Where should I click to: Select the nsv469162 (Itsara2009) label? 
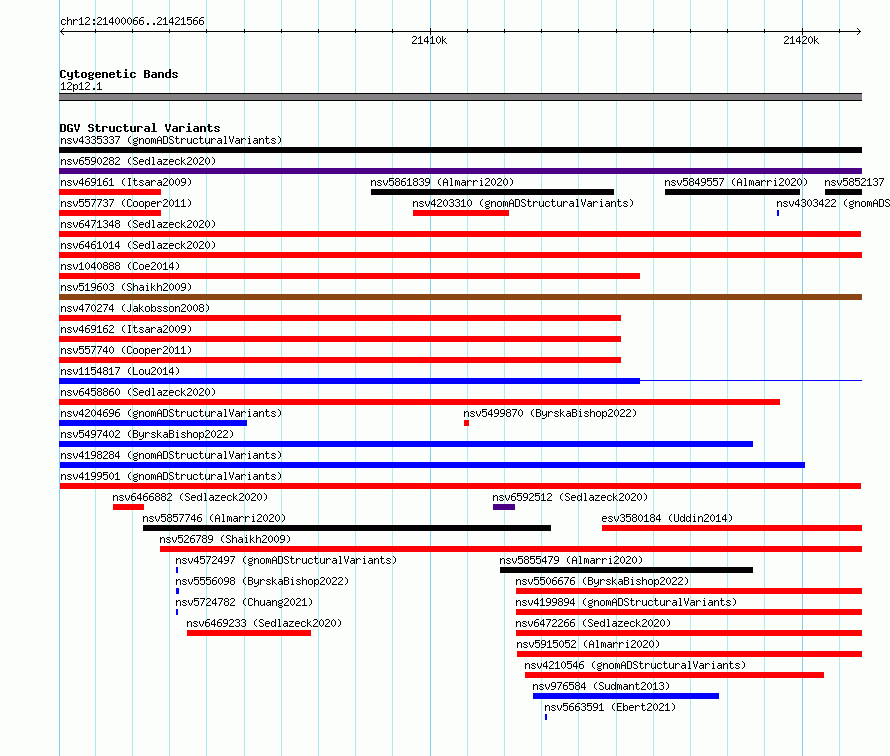coord(126,329)
